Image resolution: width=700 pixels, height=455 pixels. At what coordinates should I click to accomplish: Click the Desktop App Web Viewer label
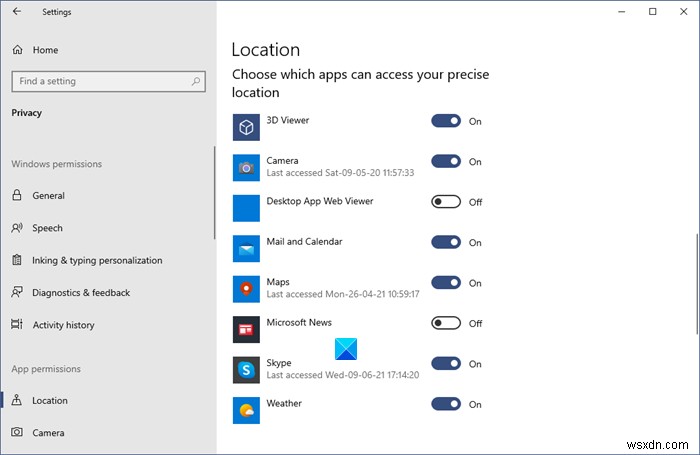(x=320, y=201)
